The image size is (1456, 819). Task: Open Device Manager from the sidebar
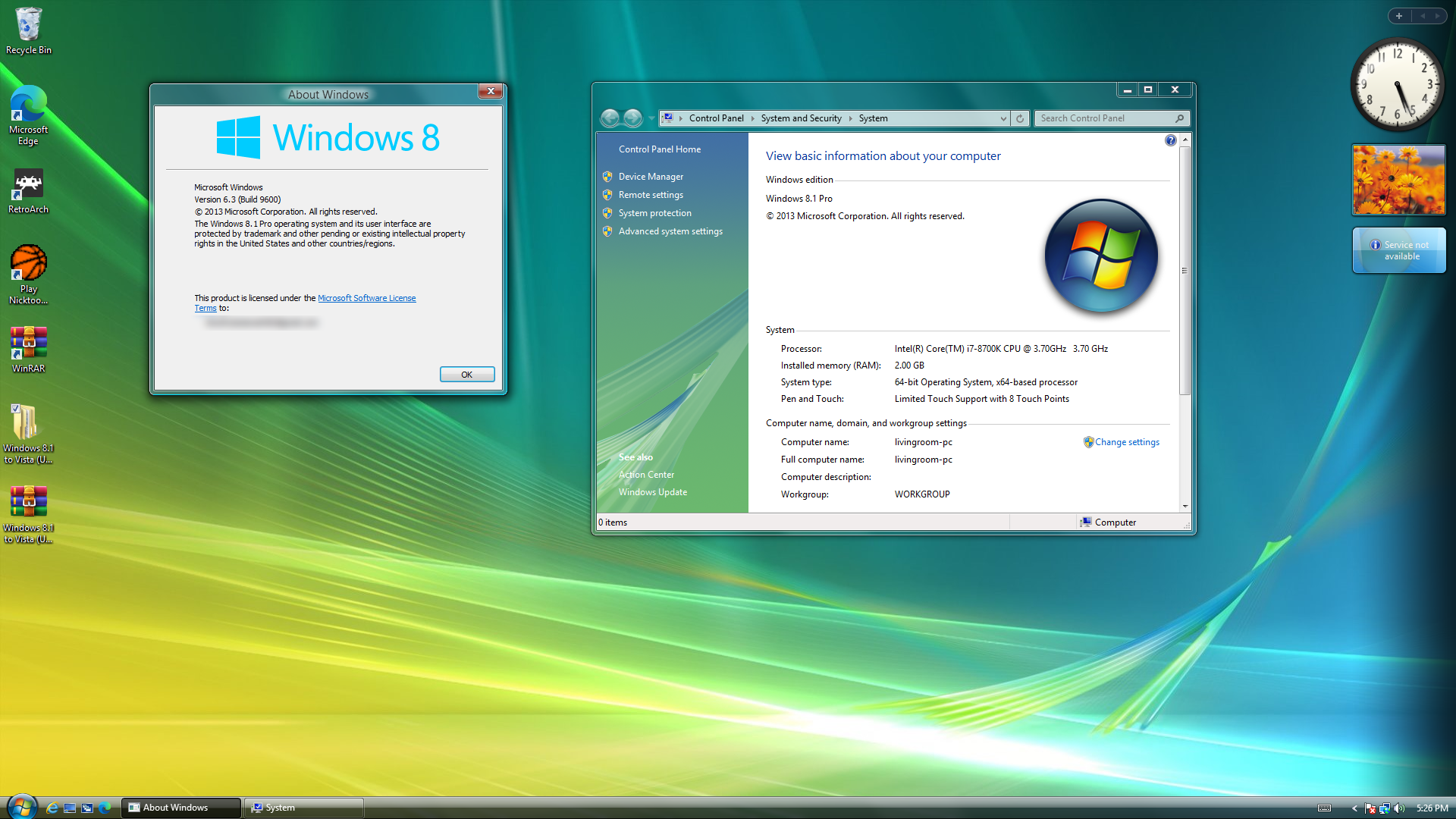pos(650,176)
